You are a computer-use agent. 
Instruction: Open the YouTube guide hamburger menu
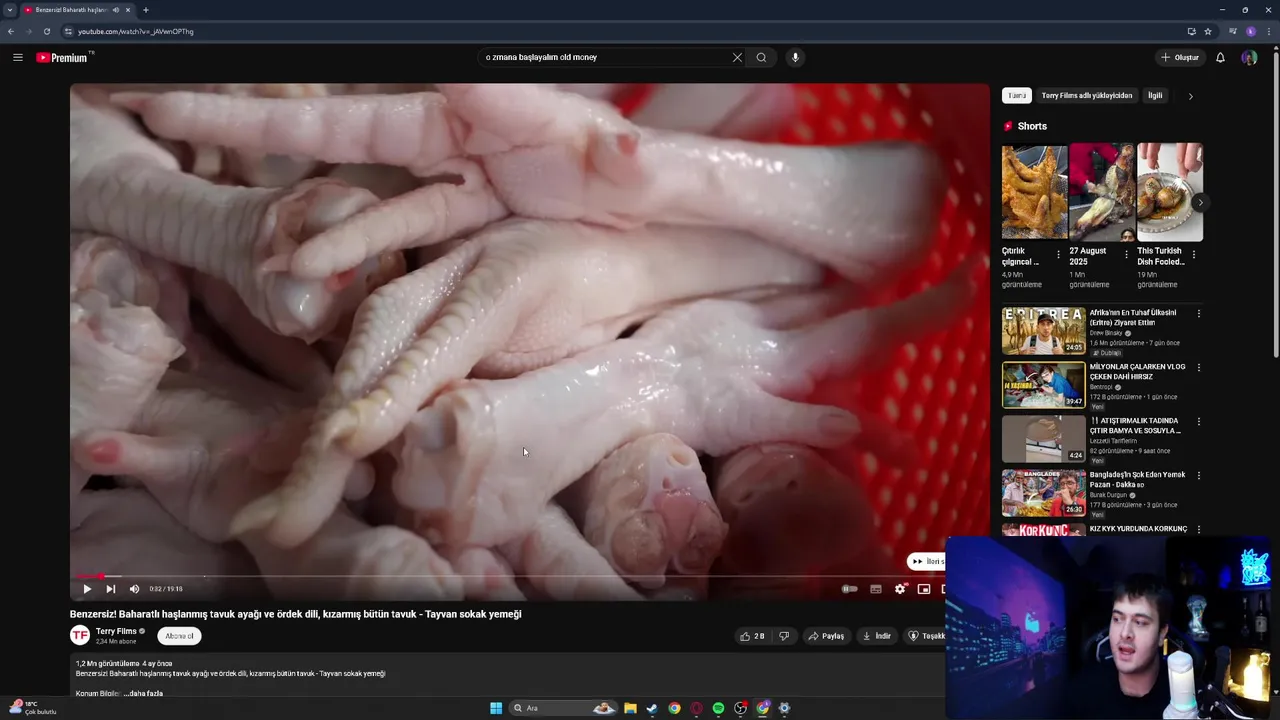pyautogui.click(x=18, y=57)
